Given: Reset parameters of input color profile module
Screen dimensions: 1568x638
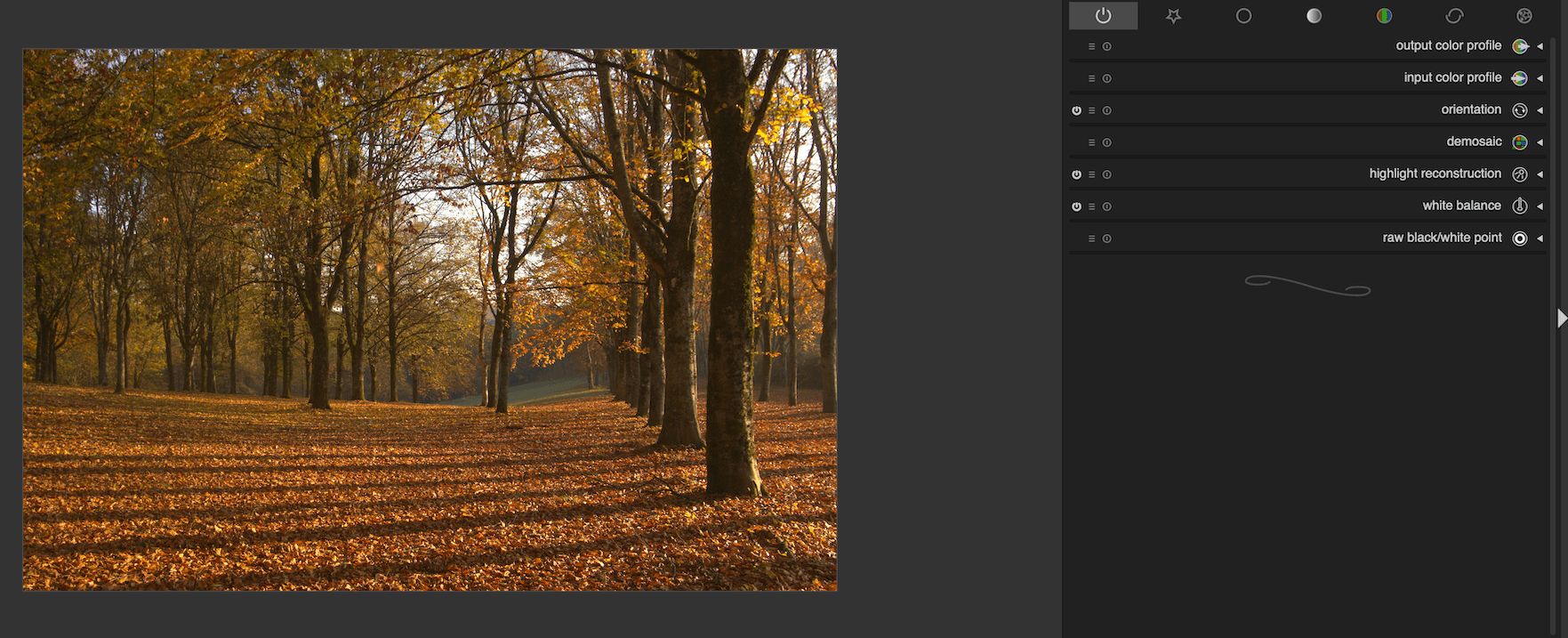Looking at the screenshot, I should [1107, 78].
